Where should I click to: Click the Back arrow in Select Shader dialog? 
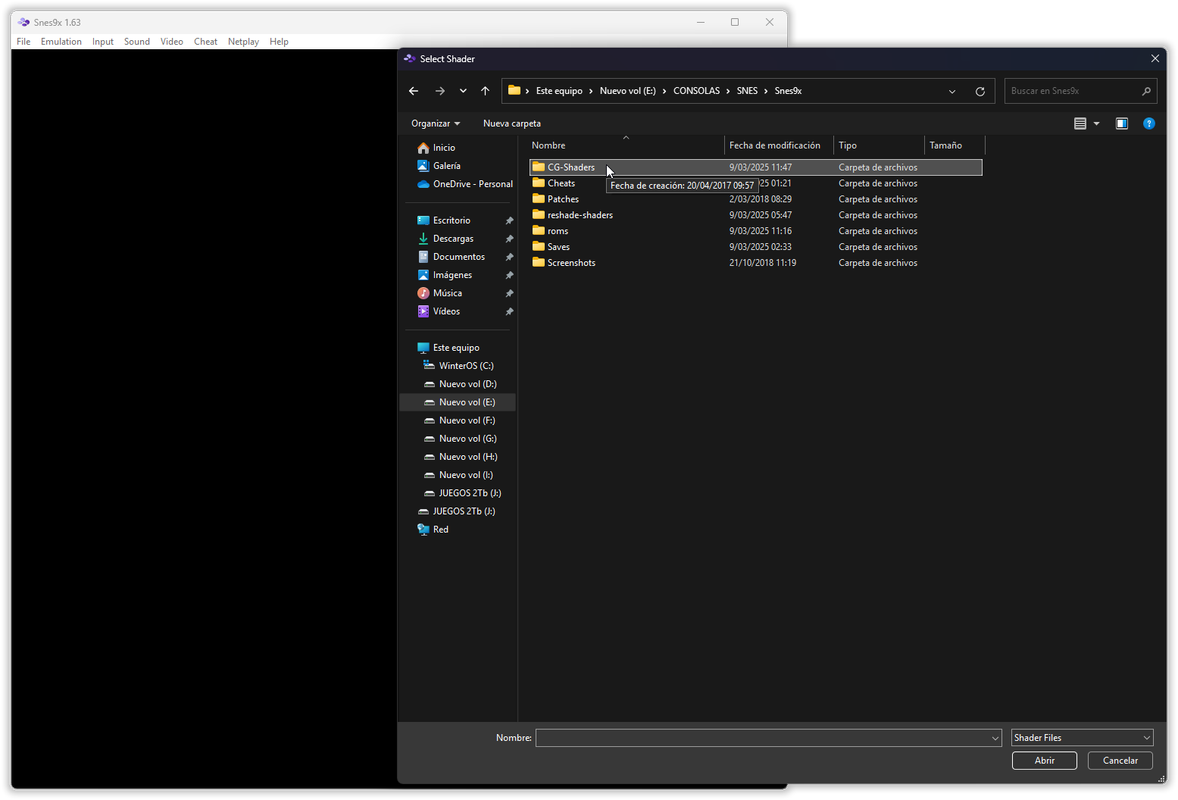click(x=413, y=91)
